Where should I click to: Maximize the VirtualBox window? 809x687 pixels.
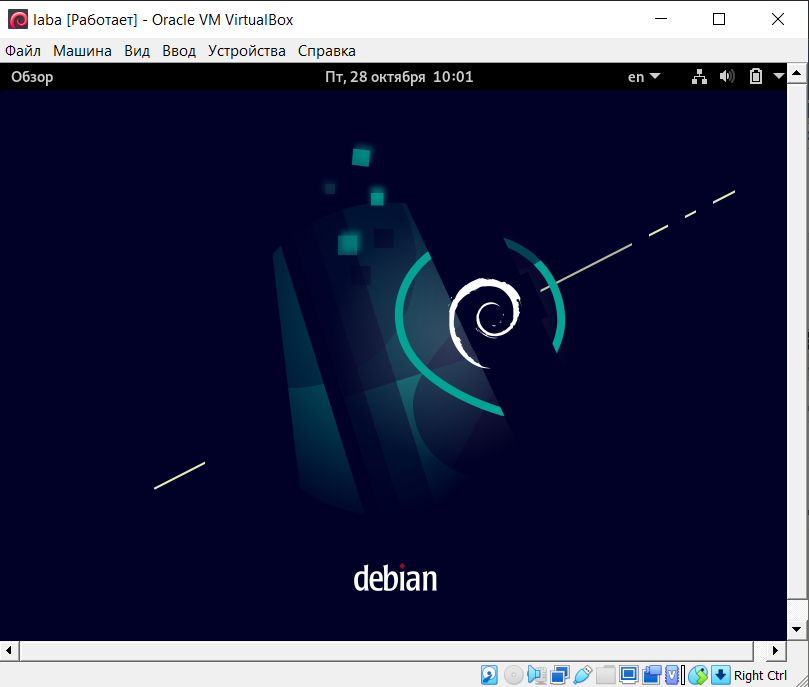click(x=719, y=20)
